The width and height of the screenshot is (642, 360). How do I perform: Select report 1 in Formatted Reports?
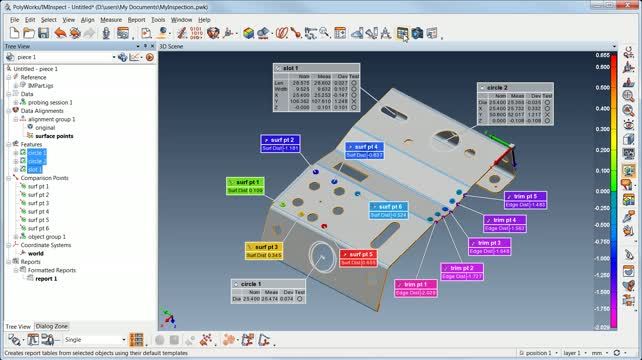pos(46,278)
